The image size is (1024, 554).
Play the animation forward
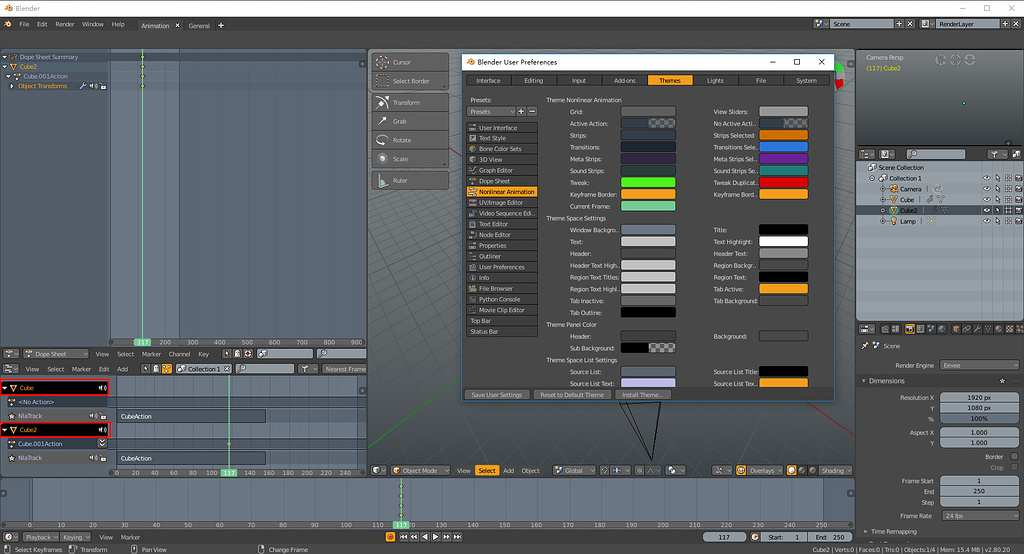436,537
